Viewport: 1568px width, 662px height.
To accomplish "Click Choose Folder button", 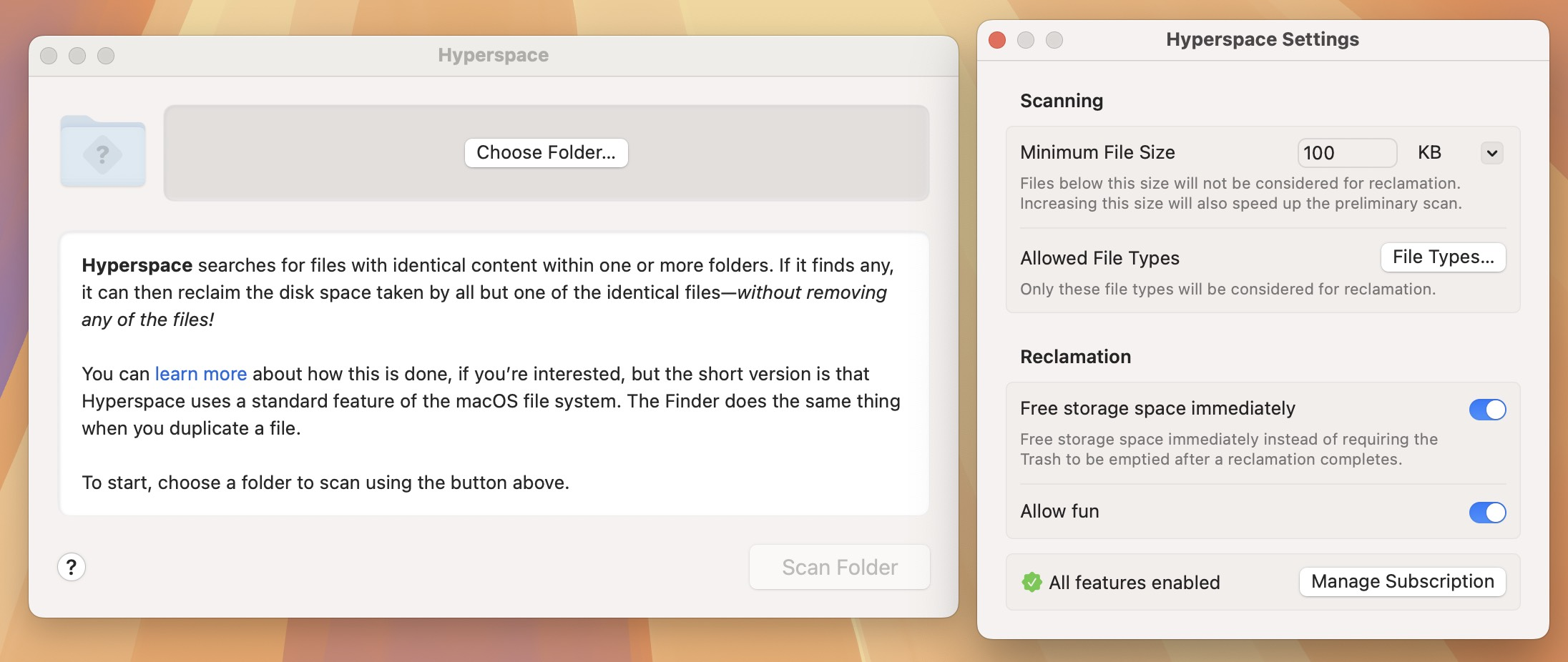I will click(547, 152).
